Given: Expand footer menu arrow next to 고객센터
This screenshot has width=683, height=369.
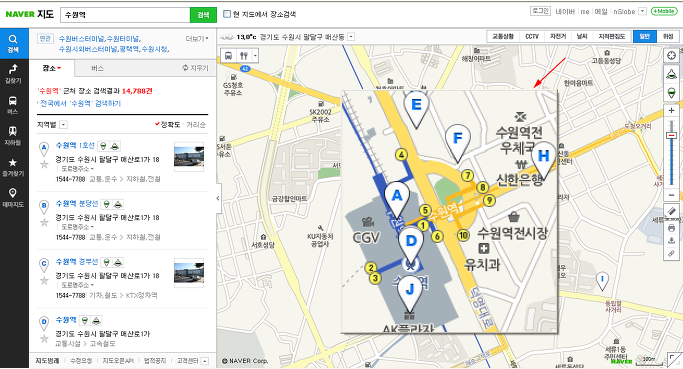Looking at the screenshot, I should point(205,361).
